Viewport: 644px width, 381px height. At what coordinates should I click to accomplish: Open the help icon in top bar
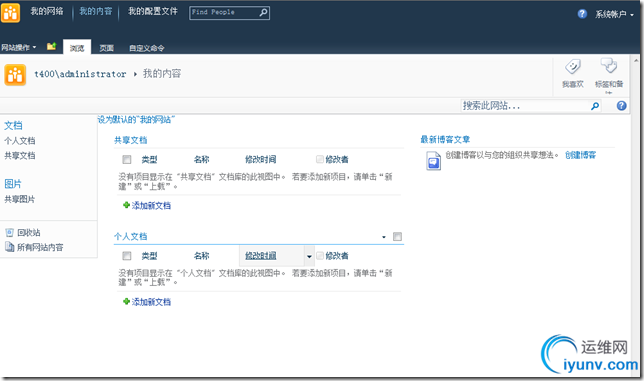click(582, 14)
